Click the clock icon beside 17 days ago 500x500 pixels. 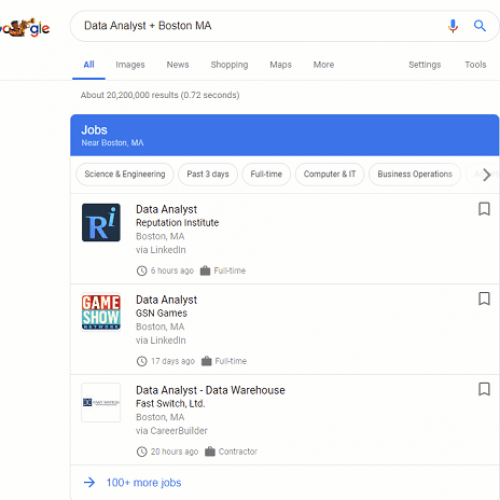pyautogui.click(x=142, y=361)
